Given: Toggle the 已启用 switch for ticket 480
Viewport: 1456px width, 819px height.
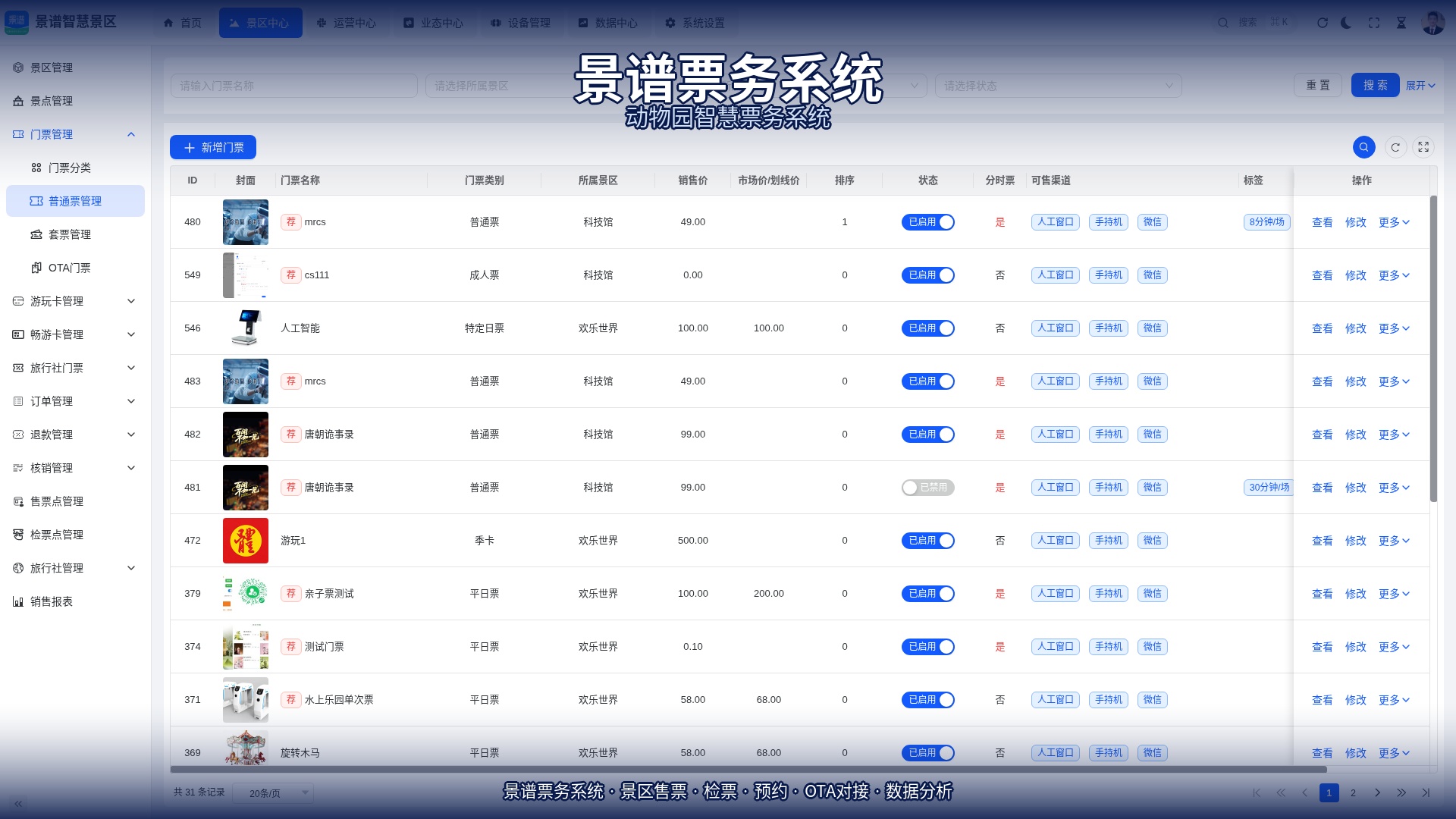Looking at the screenshot, I should coord(928,222).
